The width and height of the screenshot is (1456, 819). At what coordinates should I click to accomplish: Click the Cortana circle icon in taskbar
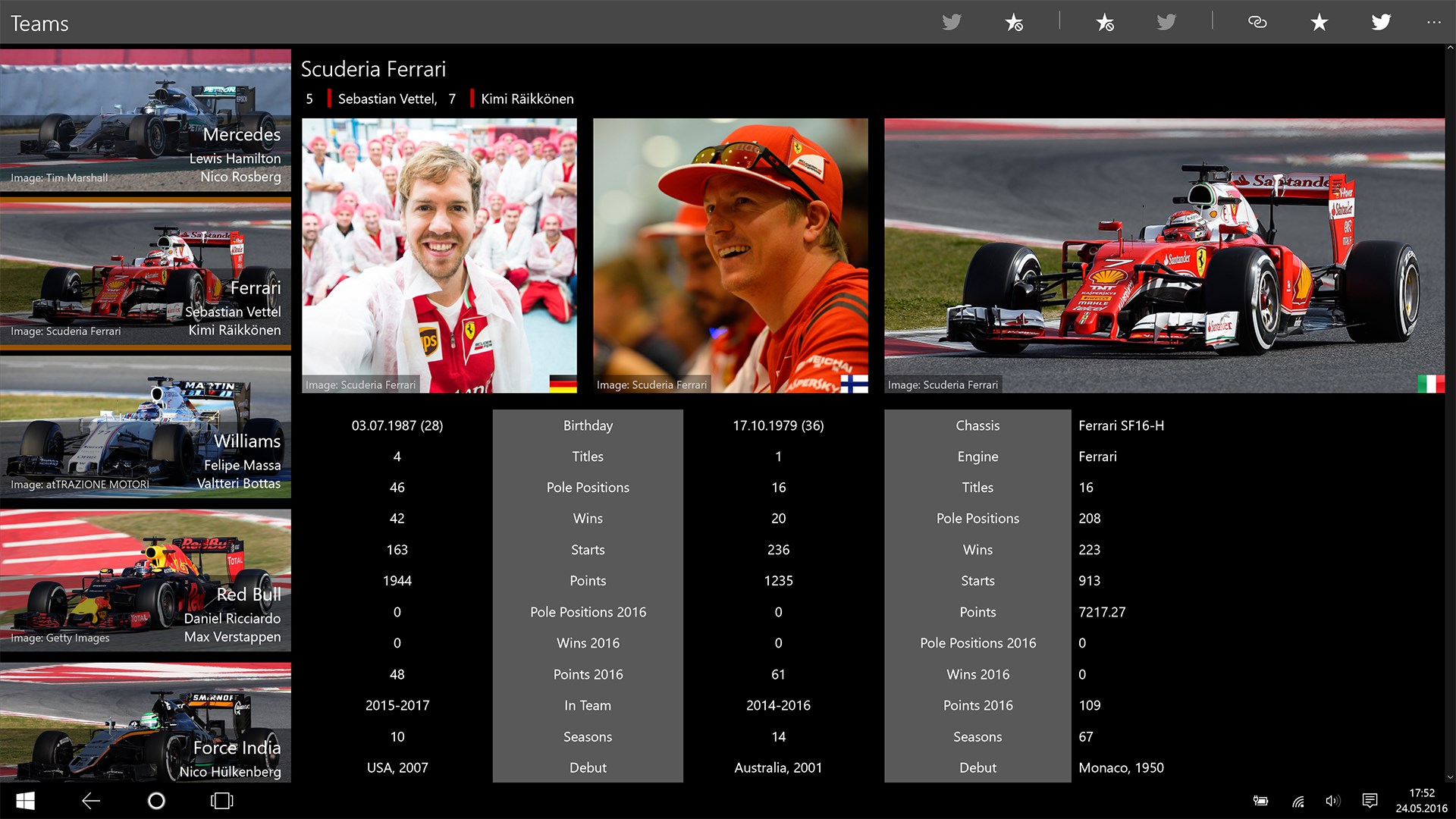[156, 801]
